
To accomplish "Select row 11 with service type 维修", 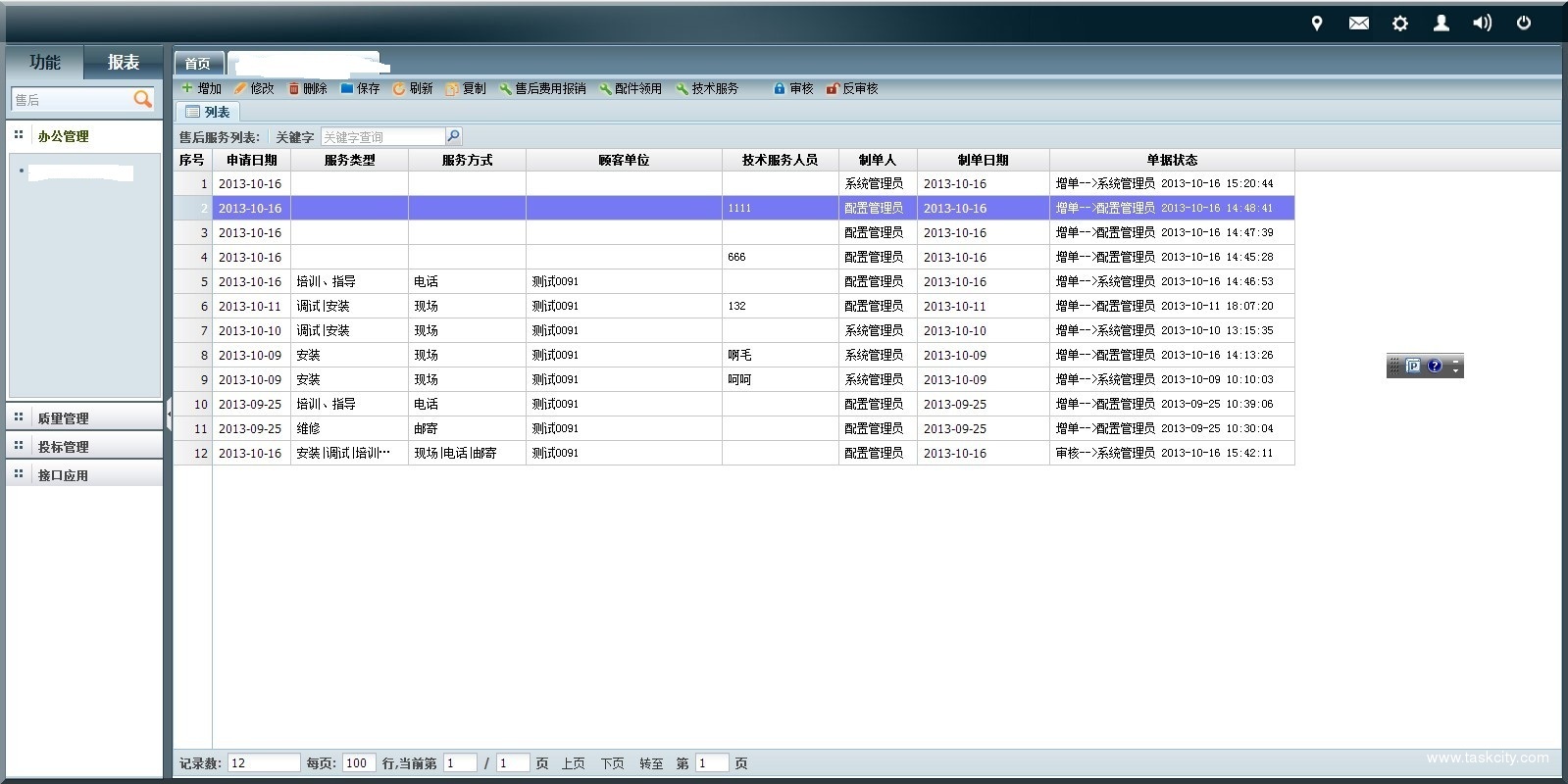I will click(x=734, y=428).
